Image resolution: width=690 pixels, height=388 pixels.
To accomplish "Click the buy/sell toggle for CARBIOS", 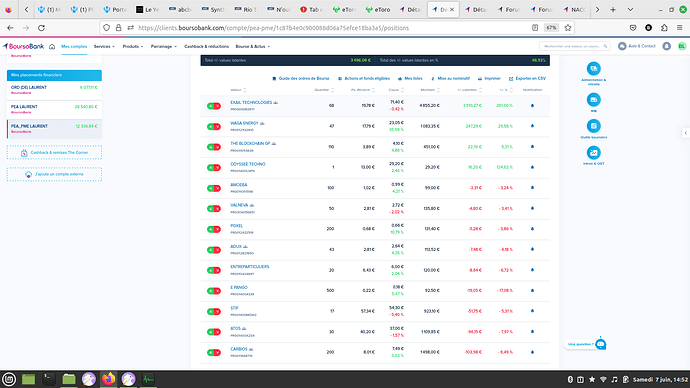I will coord(214,352).
